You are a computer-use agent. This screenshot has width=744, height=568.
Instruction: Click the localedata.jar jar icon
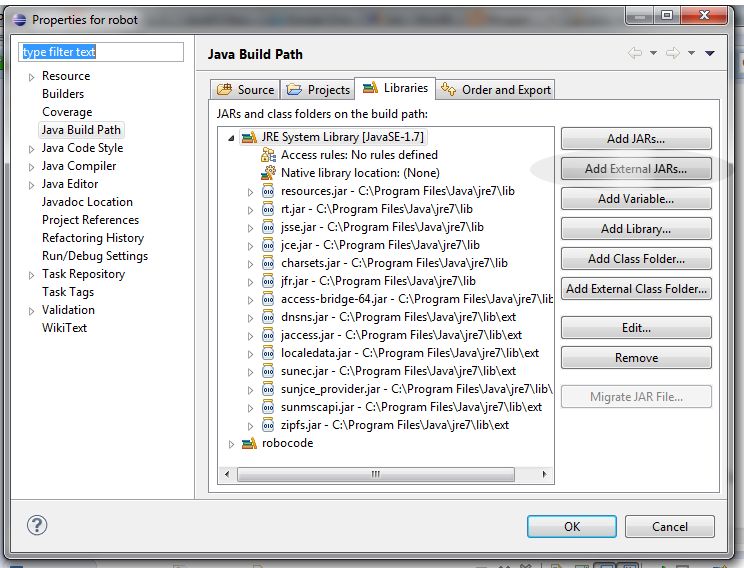[x=268, y=353]
